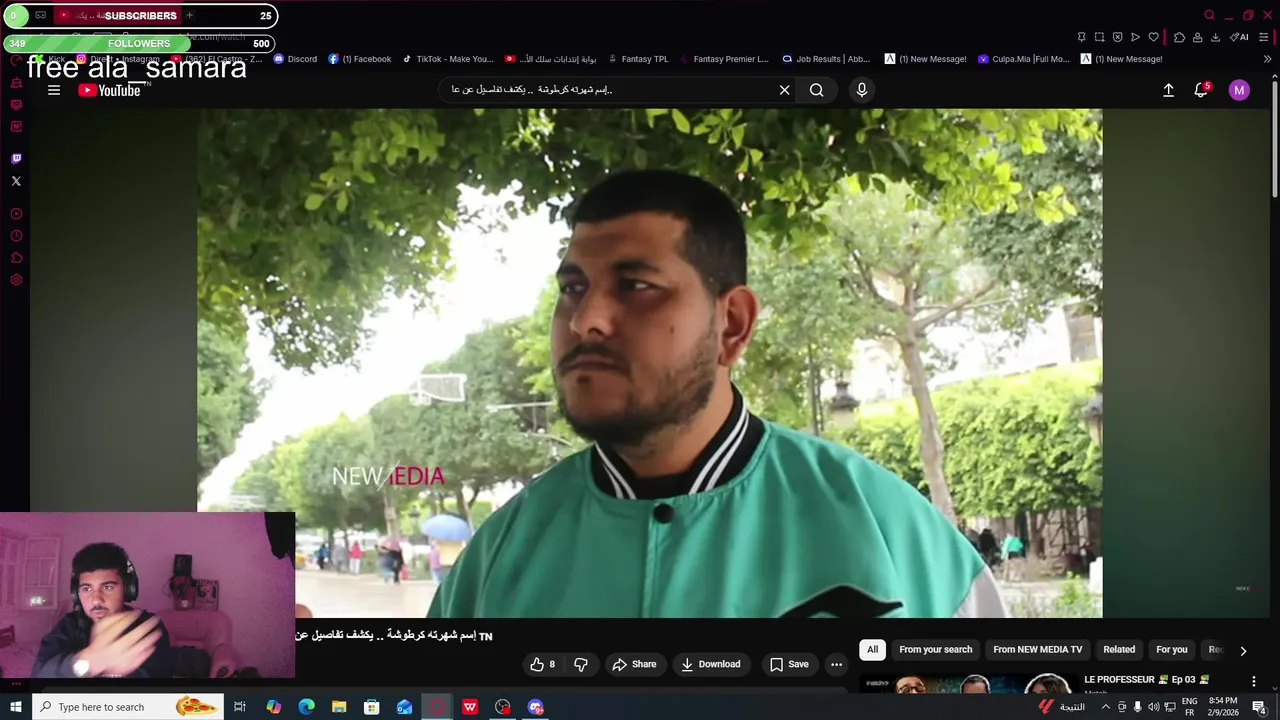The width and height of the screenshot is (1280, 720).
Task: Add page to favorites with heart icon
Action: click(x=1153, y=37)
